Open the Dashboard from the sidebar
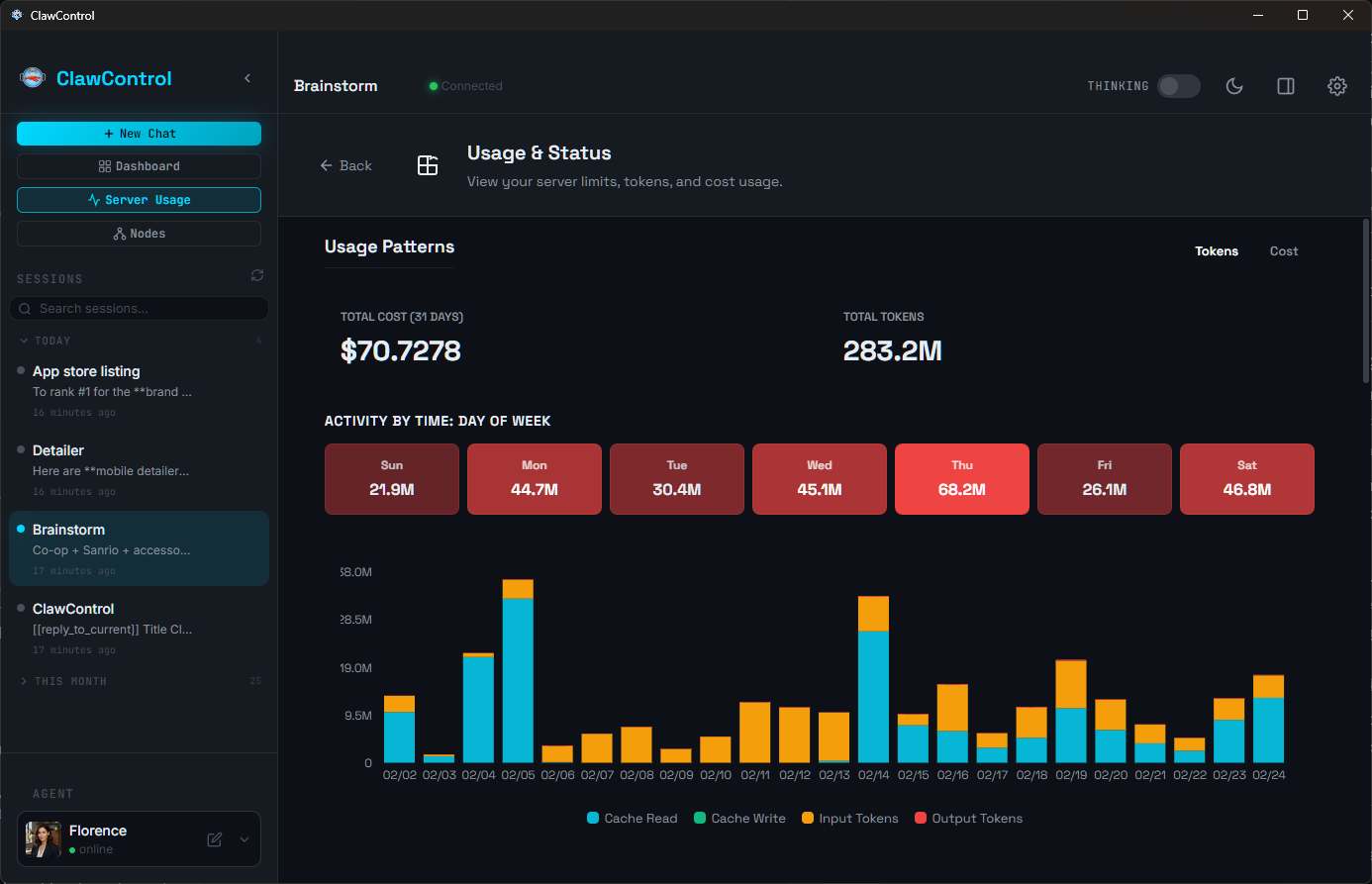1372x884 pixels. coord(139,165)
